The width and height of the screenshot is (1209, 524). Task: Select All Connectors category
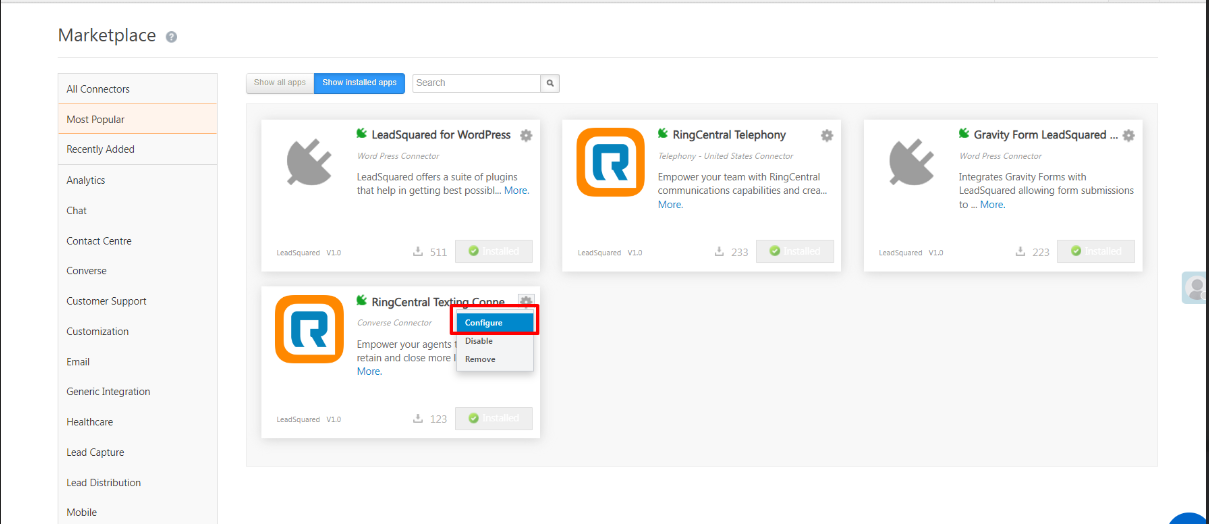(x=138, y=89)
